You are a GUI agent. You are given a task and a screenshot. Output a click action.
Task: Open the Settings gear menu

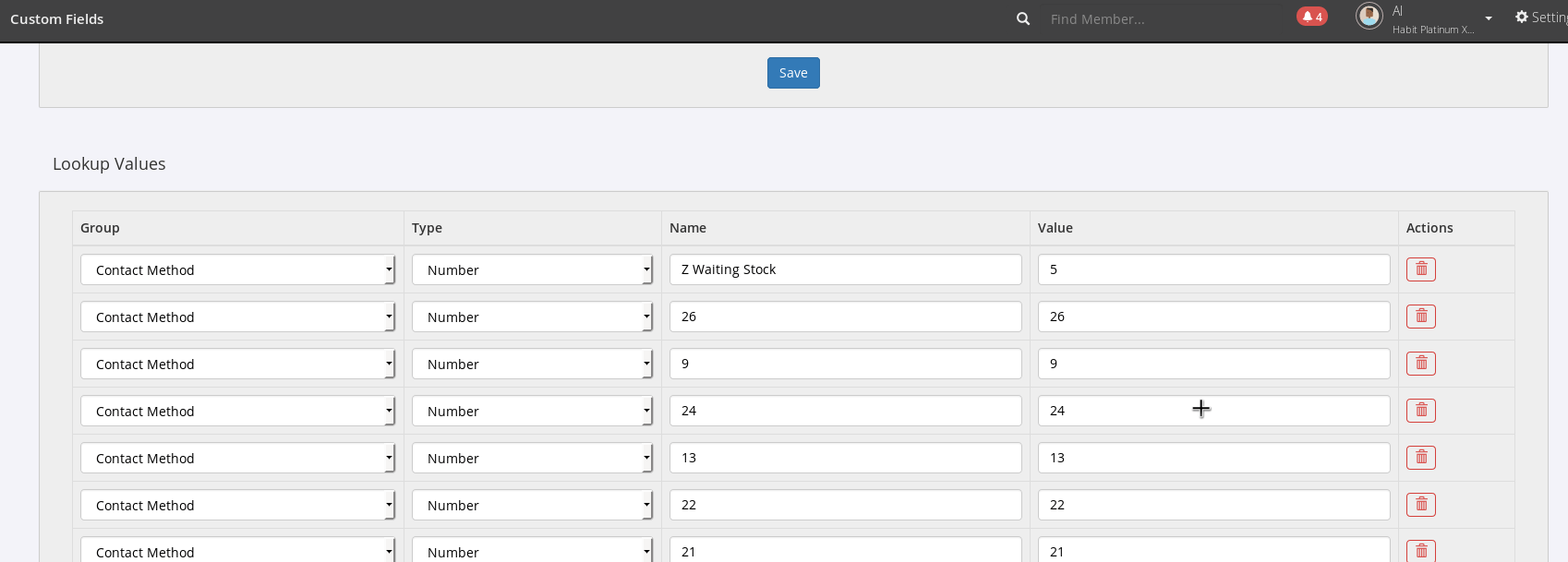coord(1541,17)
